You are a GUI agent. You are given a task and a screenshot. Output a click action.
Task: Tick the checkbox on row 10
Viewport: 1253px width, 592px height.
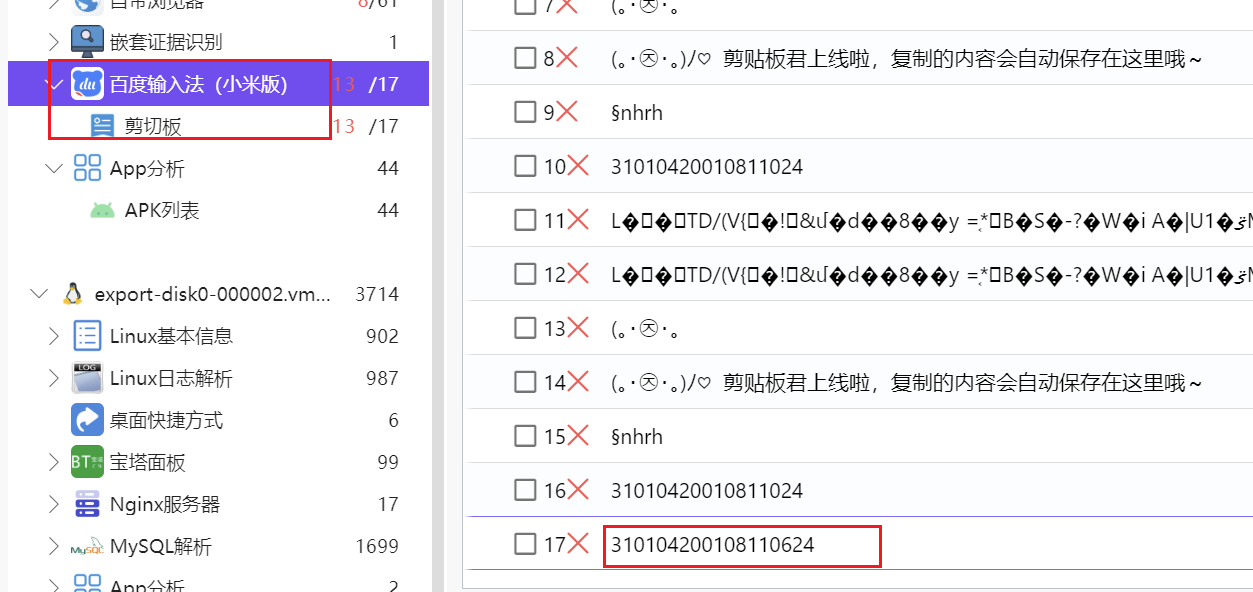point(525,166)
